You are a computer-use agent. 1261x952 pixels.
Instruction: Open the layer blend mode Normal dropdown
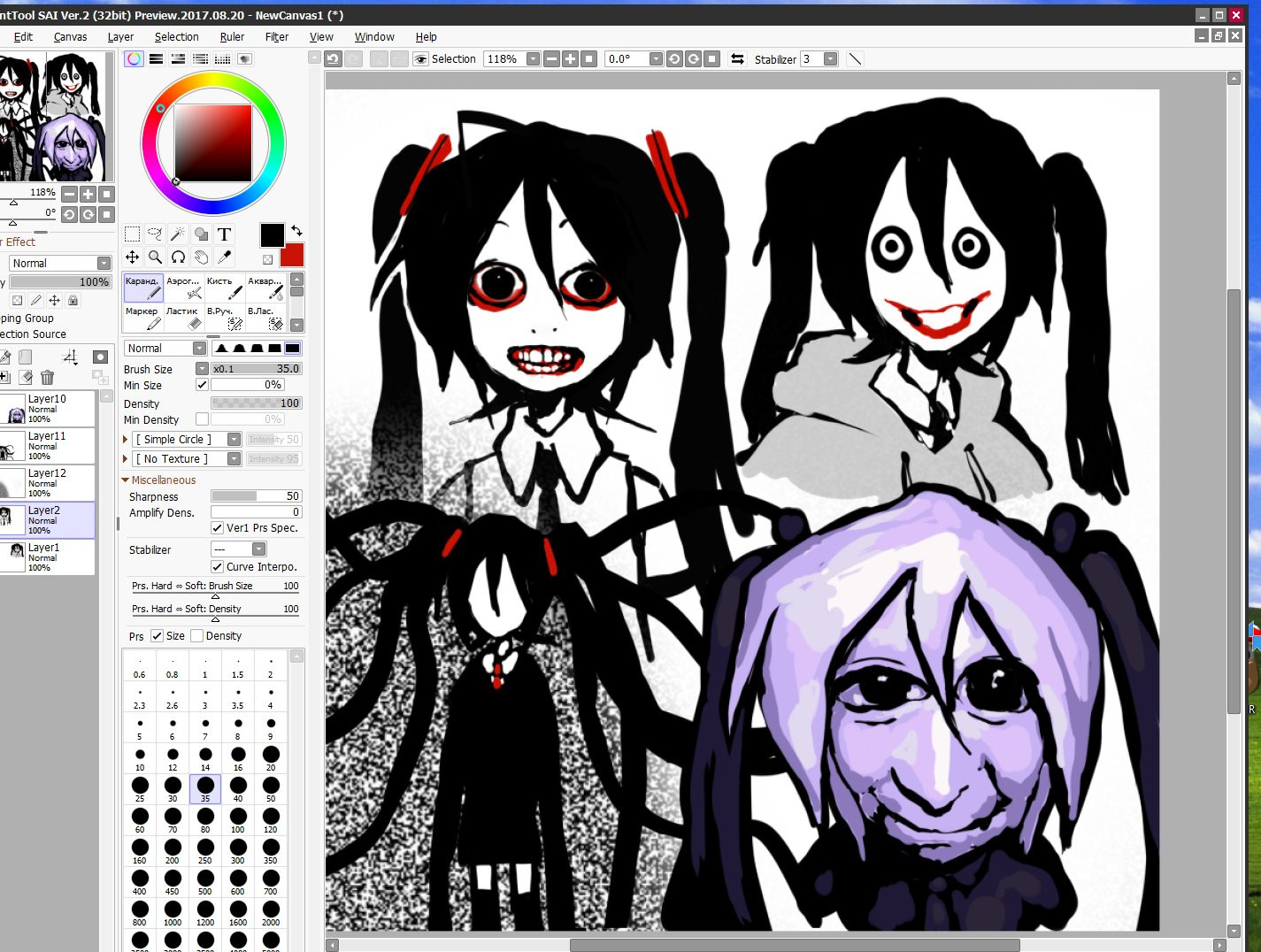click(104, 264)
